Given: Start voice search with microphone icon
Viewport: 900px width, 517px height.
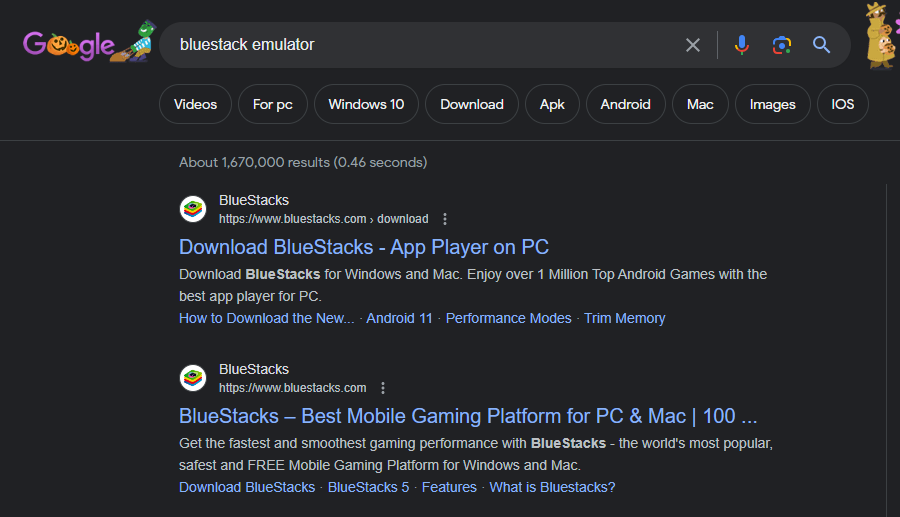Looking at the screenshot, I should pyautogui.click(x=742, y=45).
